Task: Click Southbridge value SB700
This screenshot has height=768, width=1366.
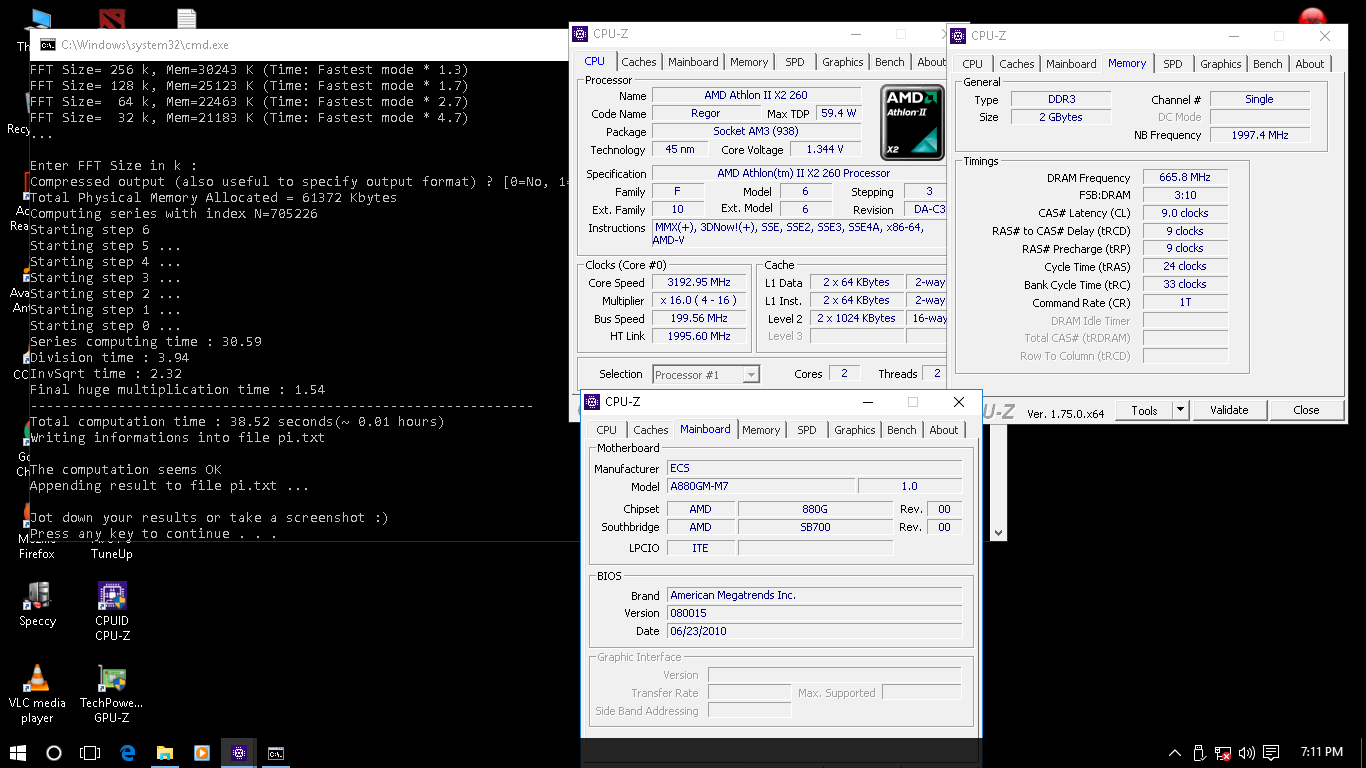Action: [815, 527]
